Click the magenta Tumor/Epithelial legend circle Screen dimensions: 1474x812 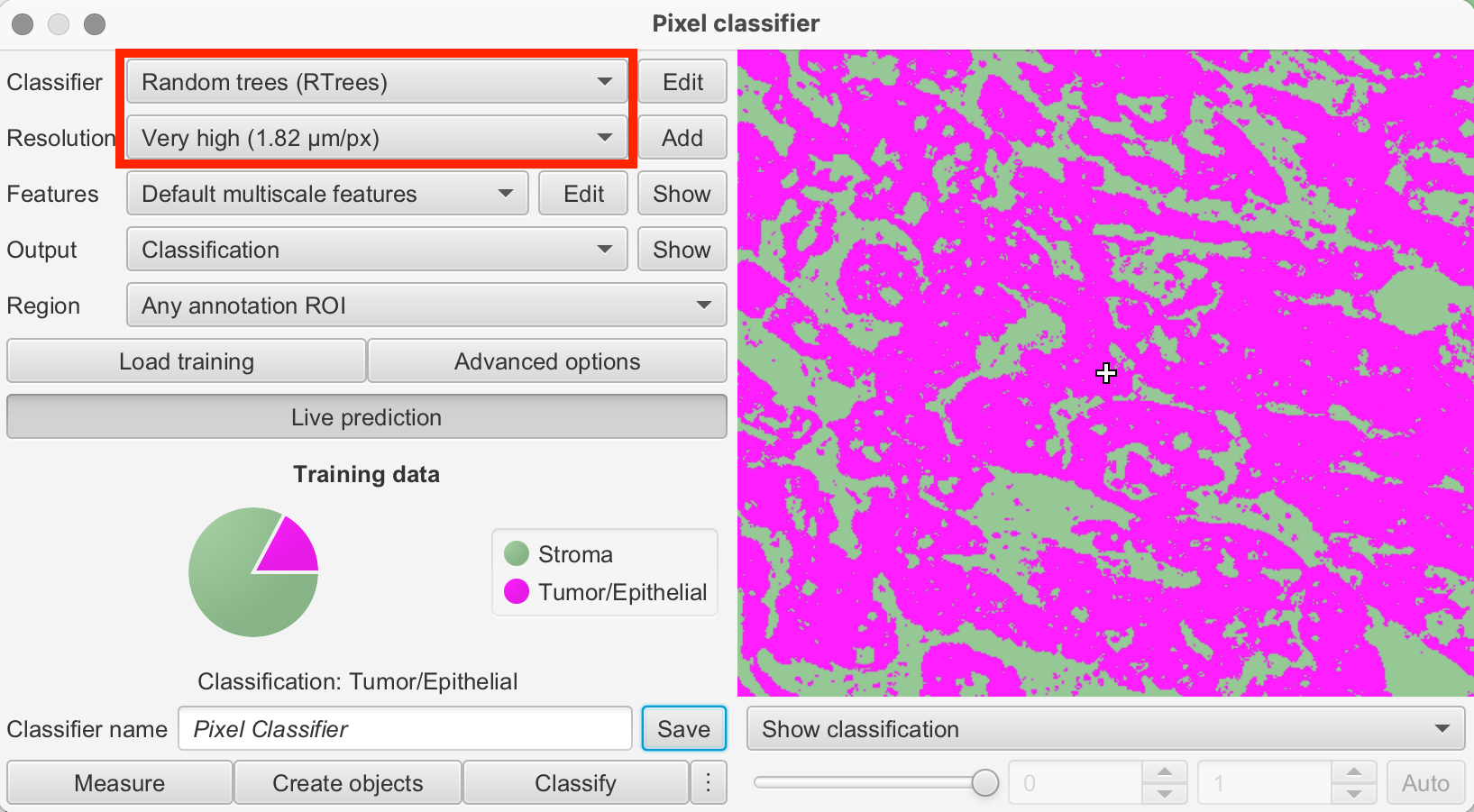pos(517,591)
